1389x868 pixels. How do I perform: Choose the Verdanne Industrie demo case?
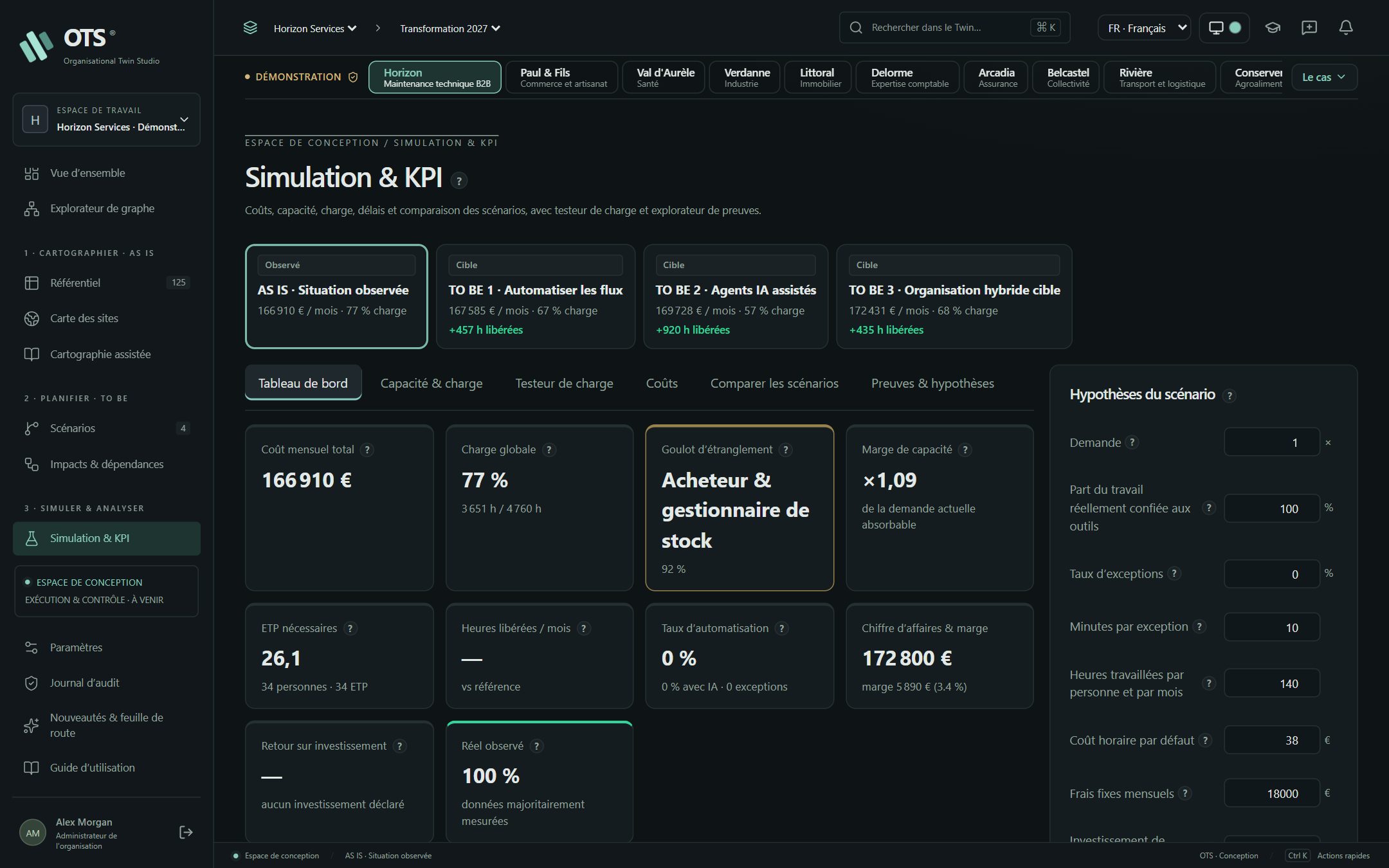(x=745, y=77)
